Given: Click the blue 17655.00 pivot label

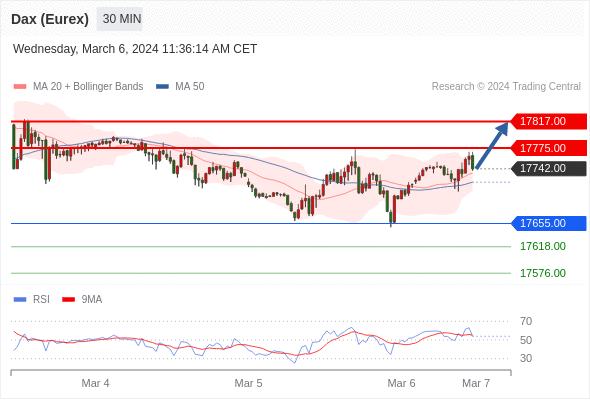Looking at the screenshot, I should (x=549, y=224).
